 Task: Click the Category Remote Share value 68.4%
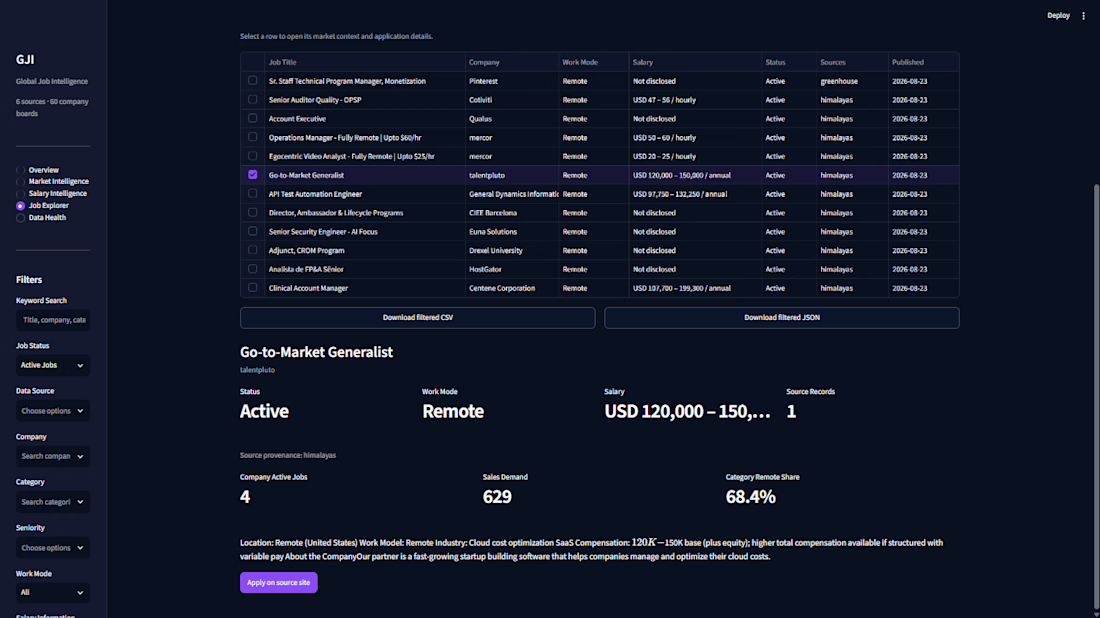pos(750,497)
